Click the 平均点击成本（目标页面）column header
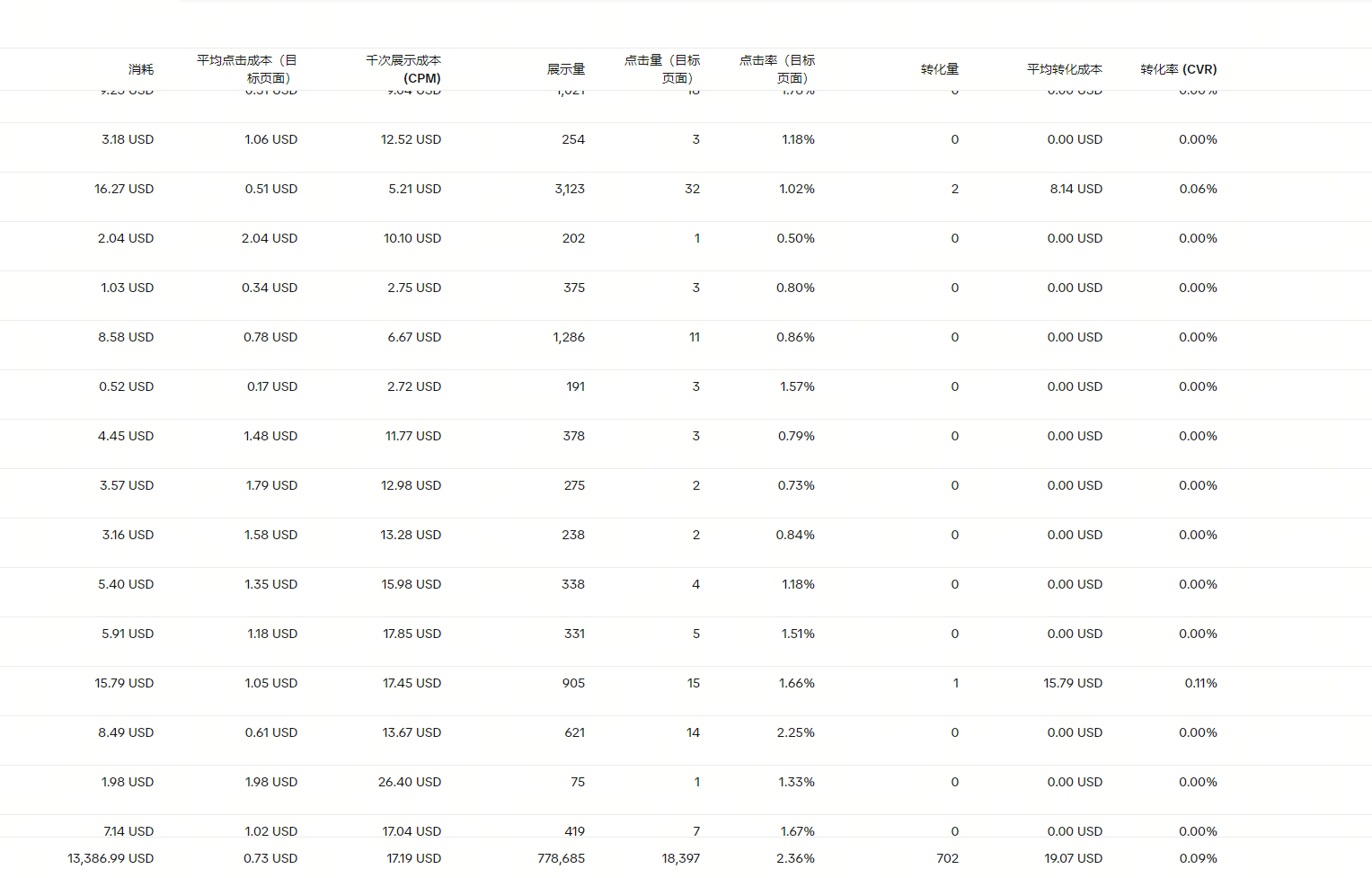The width and height of the screenshot is (1372, 878). (247, 69)
